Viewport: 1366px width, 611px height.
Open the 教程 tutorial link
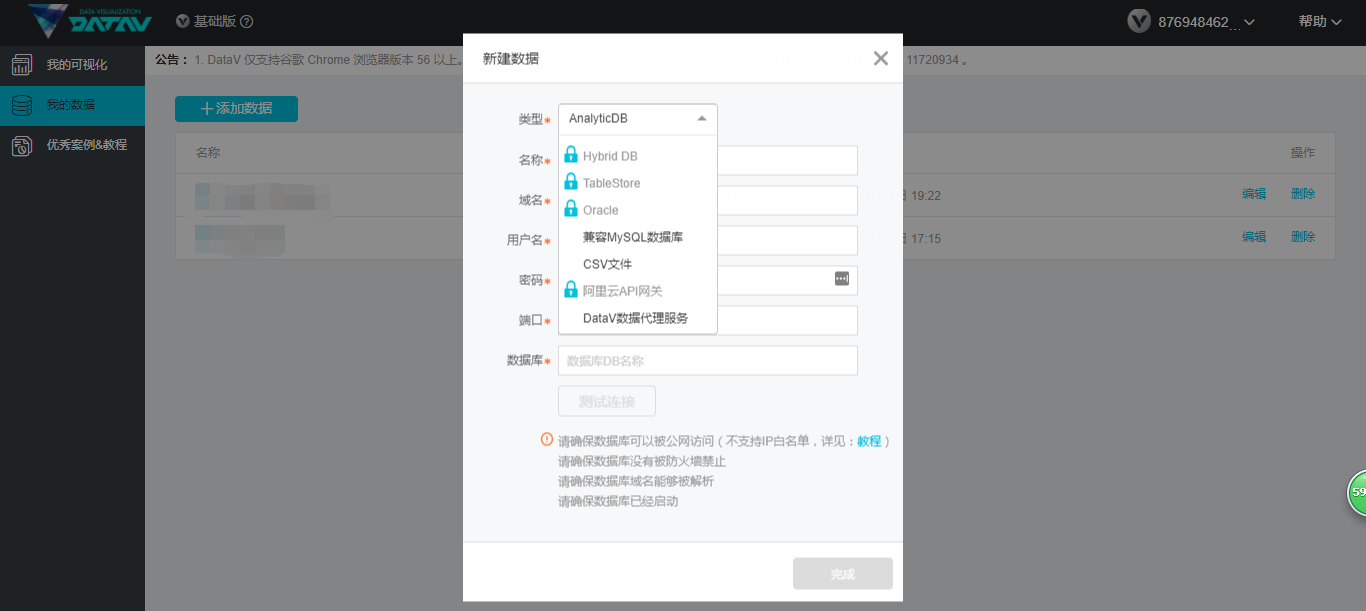[x=869, y=441]
